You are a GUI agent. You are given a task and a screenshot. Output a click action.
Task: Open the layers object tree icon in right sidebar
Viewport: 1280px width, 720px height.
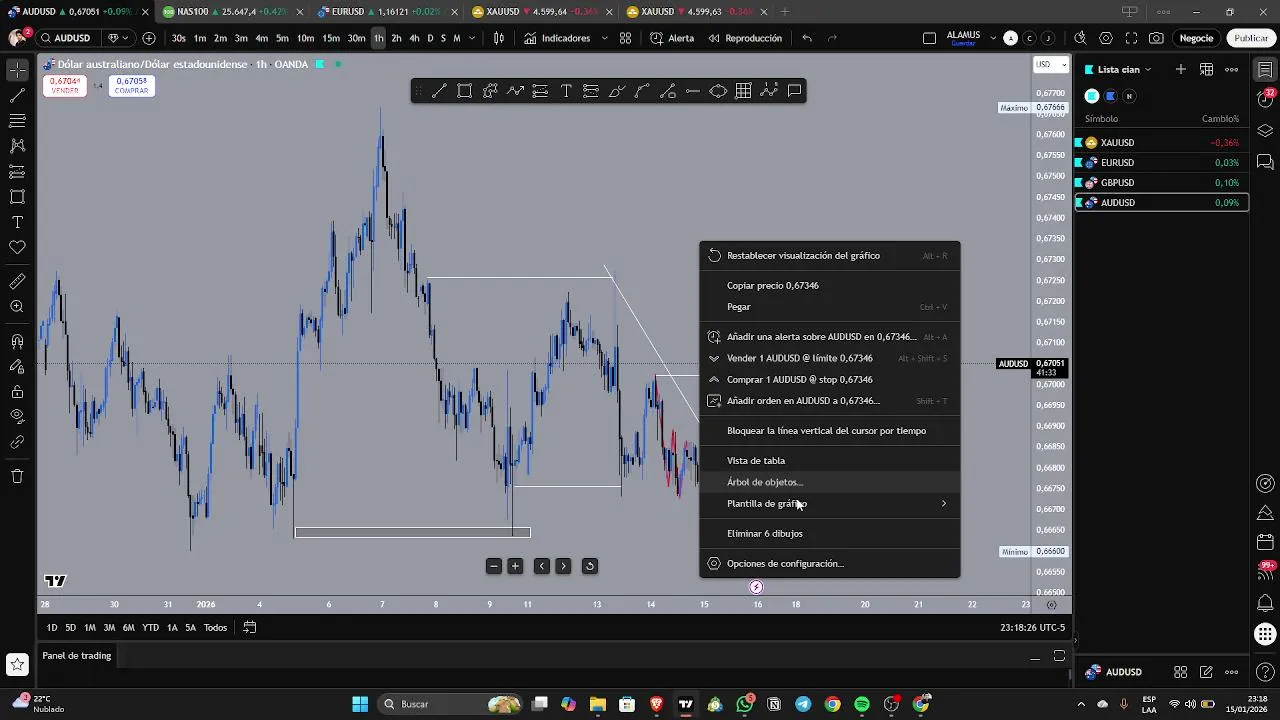click(1265, 131)
